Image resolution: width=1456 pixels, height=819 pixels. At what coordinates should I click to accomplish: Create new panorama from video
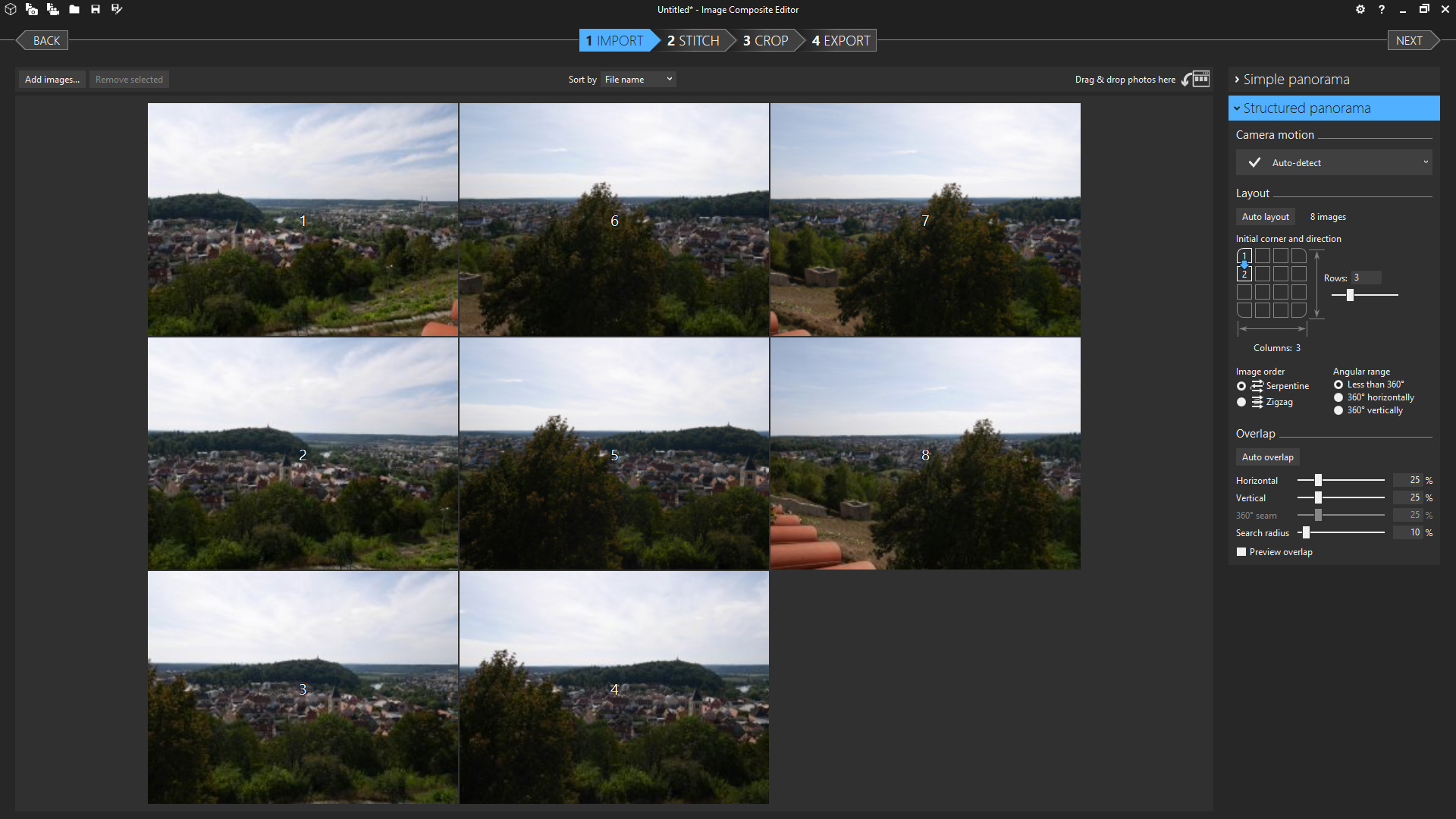click(53, 9)
